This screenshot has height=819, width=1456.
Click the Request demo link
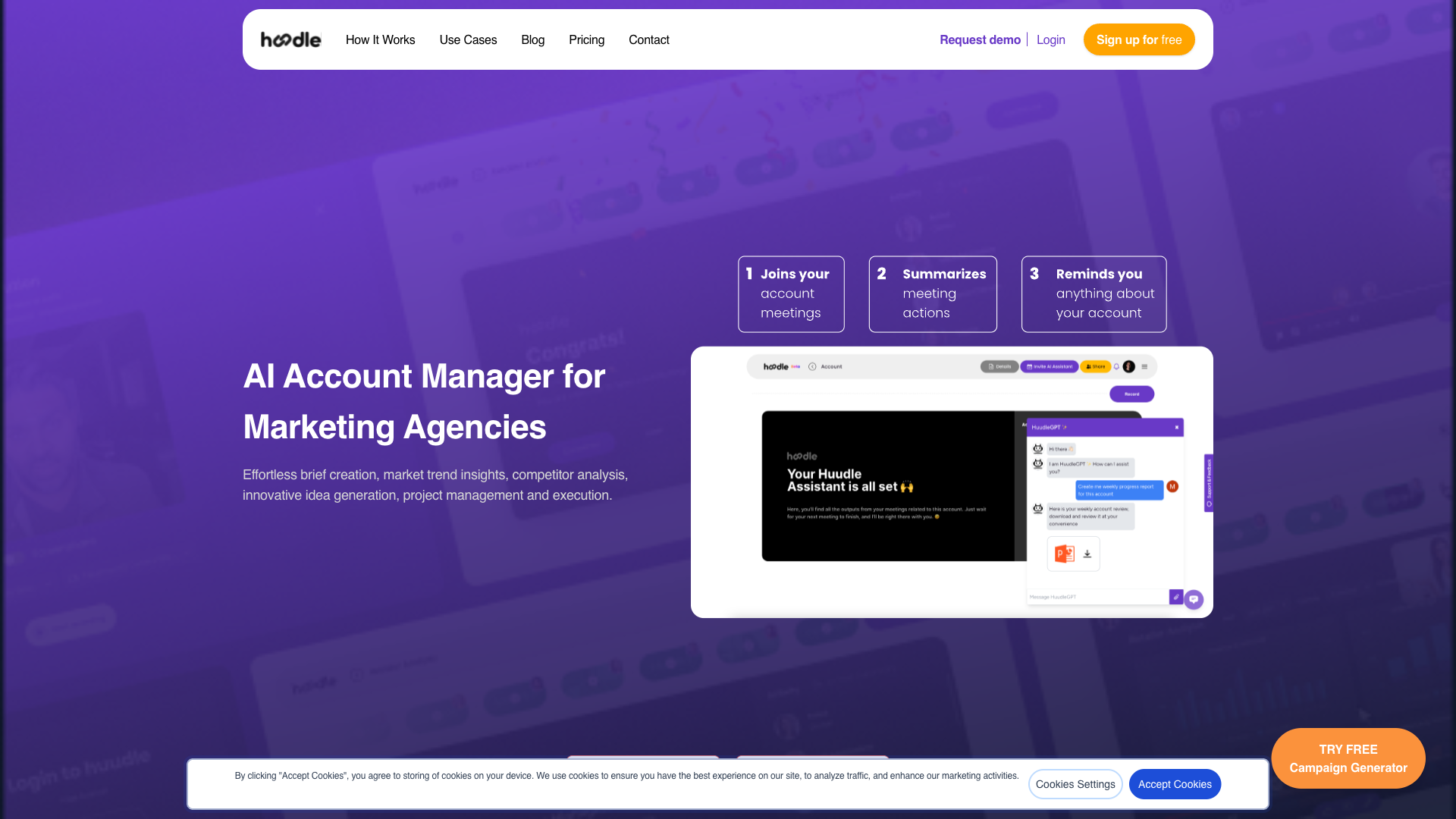point(980,40)
